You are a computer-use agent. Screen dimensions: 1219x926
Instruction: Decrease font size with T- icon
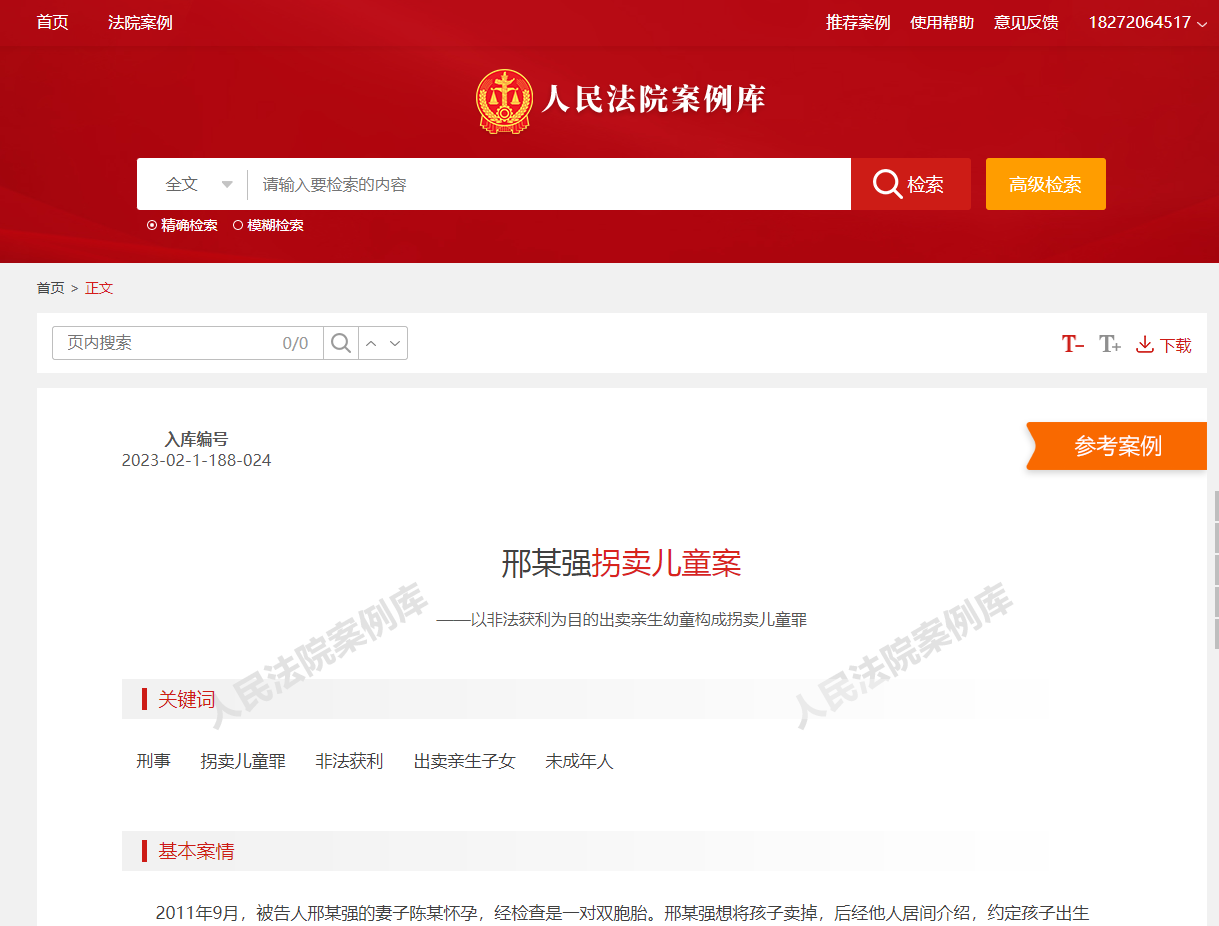tap(1072, 344)
